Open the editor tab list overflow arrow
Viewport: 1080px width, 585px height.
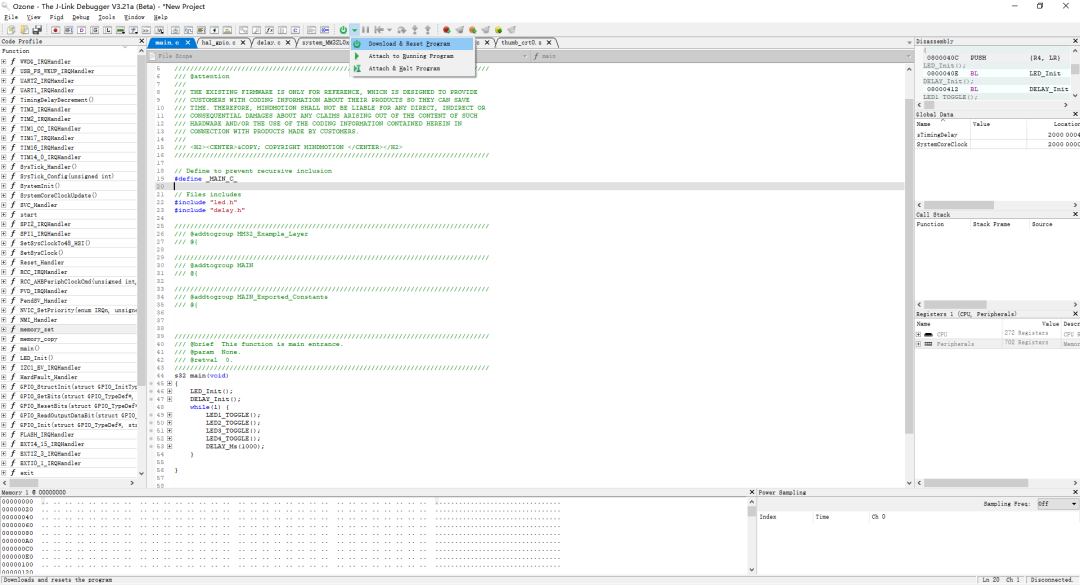coord(908,43)
